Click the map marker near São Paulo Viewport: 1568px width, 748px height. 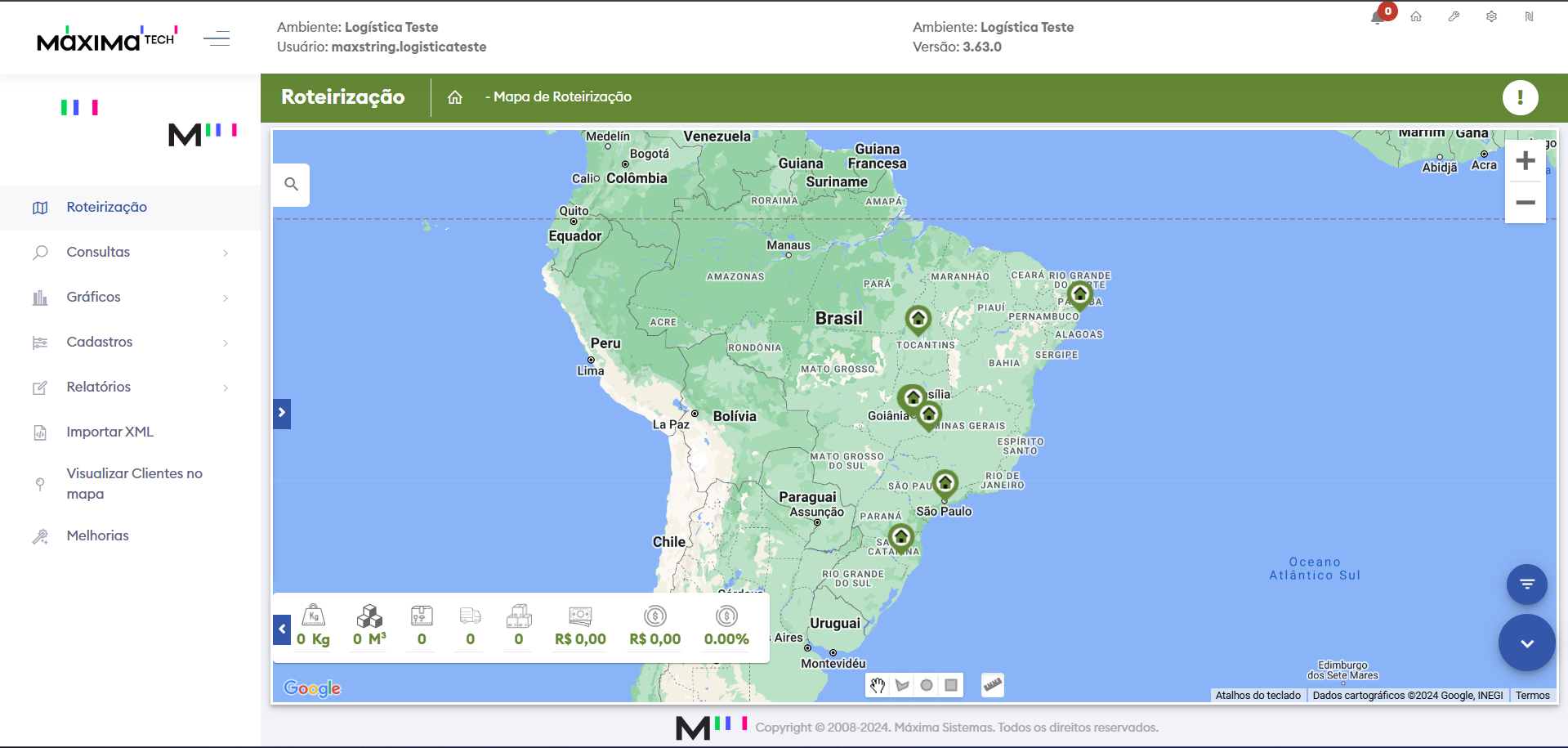[x=945, y=484]
